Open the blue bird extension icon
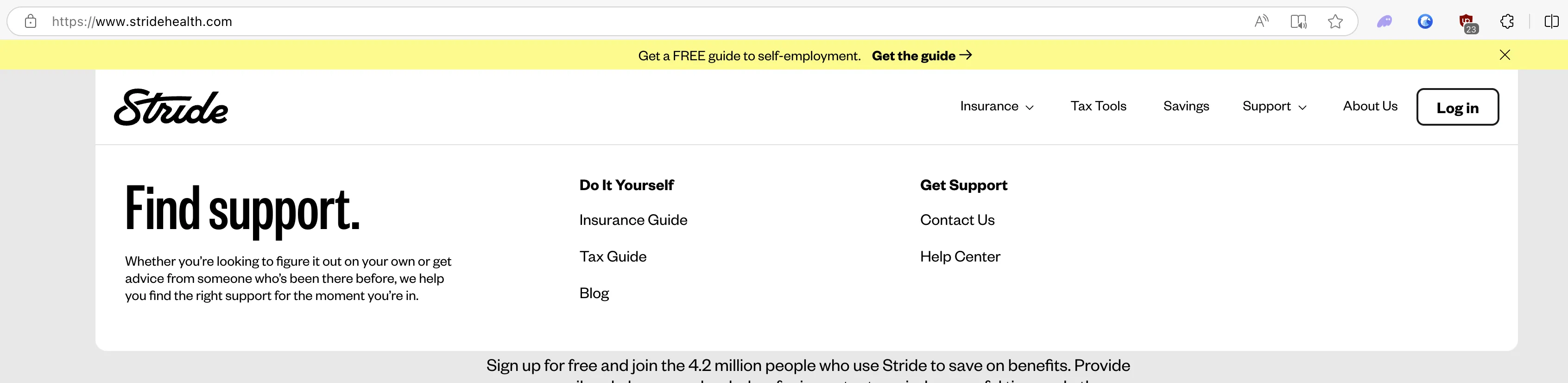 pyautogui.click(x=1425, y=22)
